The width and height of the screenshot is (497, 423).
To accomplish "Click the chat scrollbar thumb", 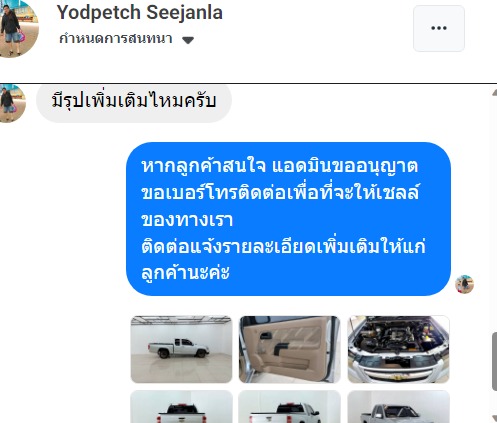I will coord(494,361).
